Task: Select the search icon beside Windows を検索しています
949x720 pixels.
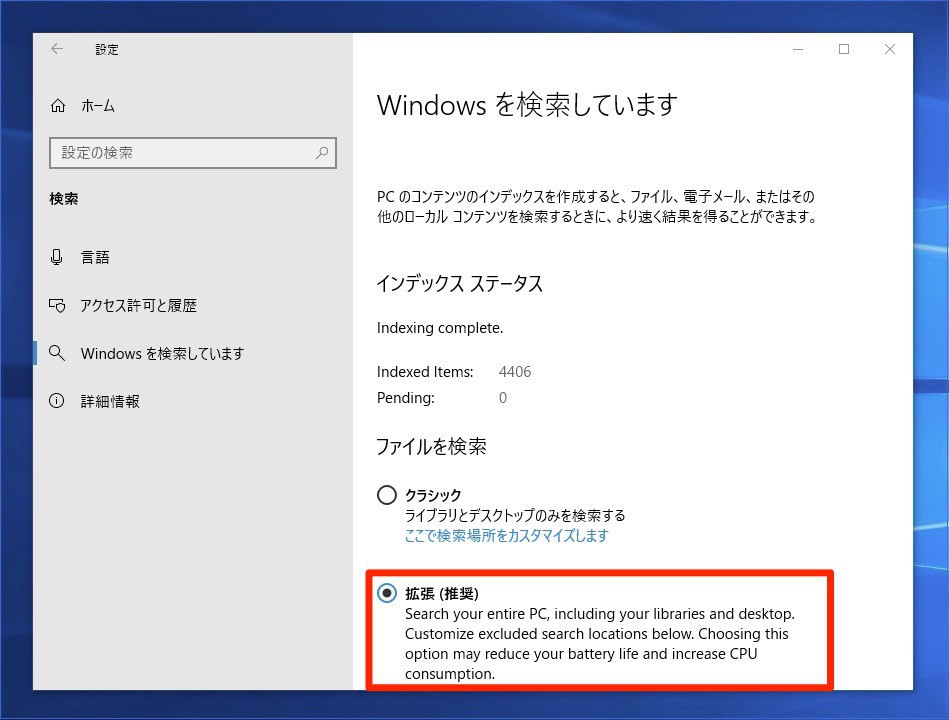Action: (x=57, y=353)
